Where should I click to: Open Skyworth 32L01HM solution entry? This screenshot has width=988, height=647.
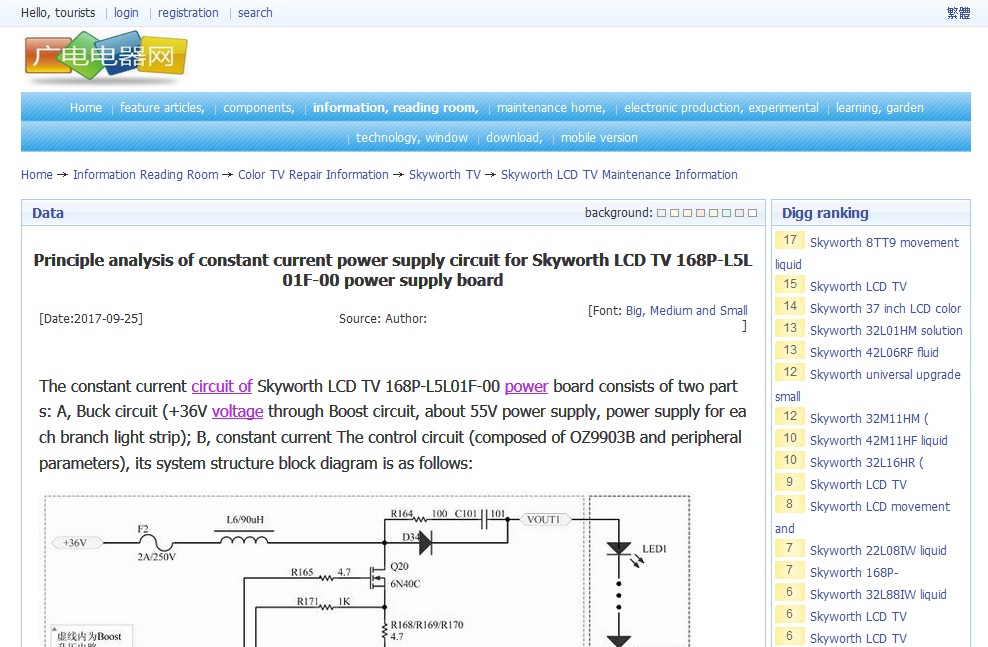click(x=886, y=331)
